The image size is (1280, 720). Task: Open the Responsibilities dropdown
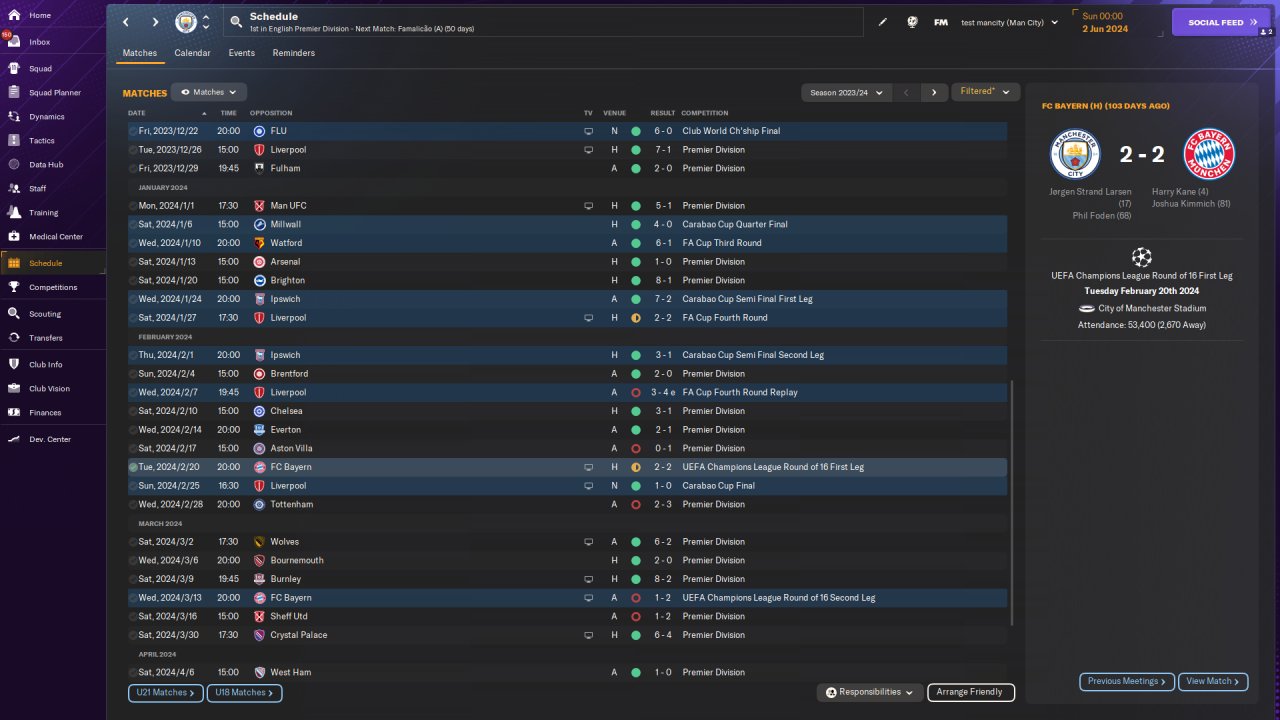click(x=869, y=692)
